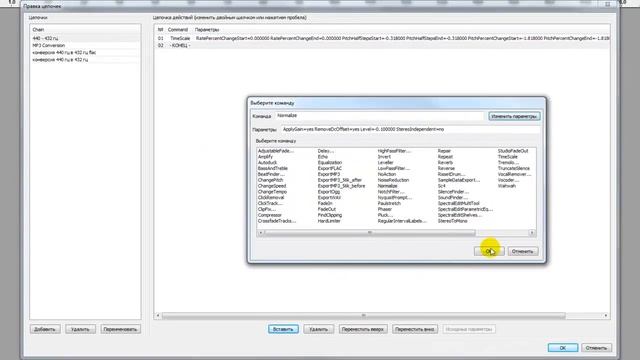640x360 pixels.
Task: Select TruncateSilence in the command list
Action: [513, 168]
